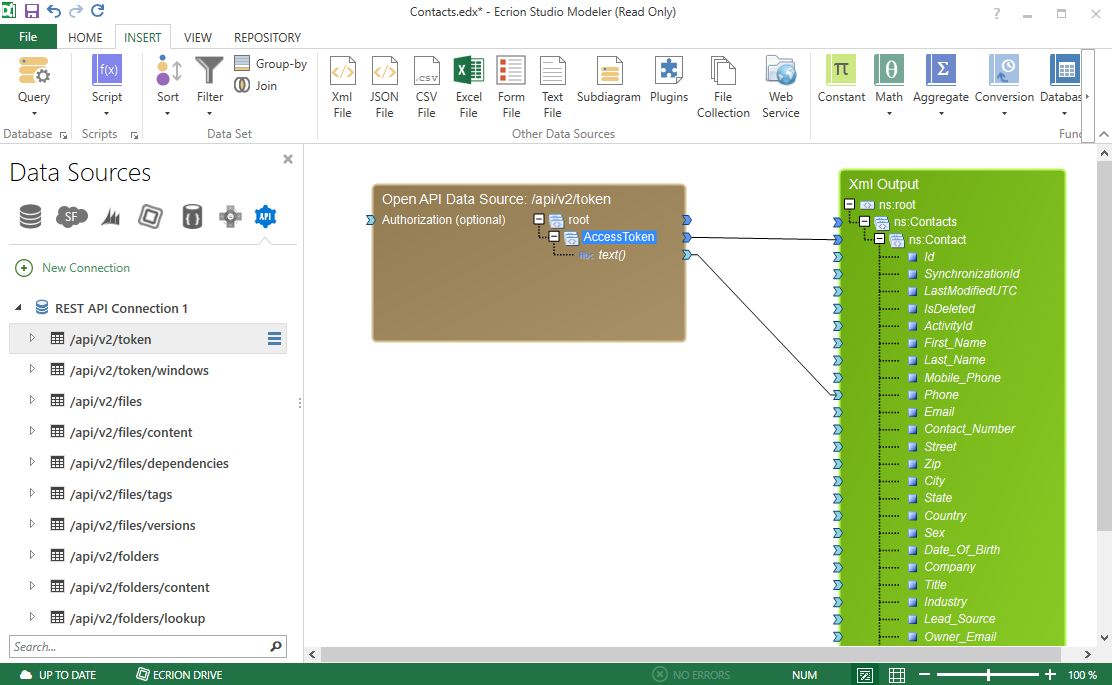Viewport: 1112px width, 685px height.
Task: Click the Group-by option in Data Set group
Action: pos(271,63)
